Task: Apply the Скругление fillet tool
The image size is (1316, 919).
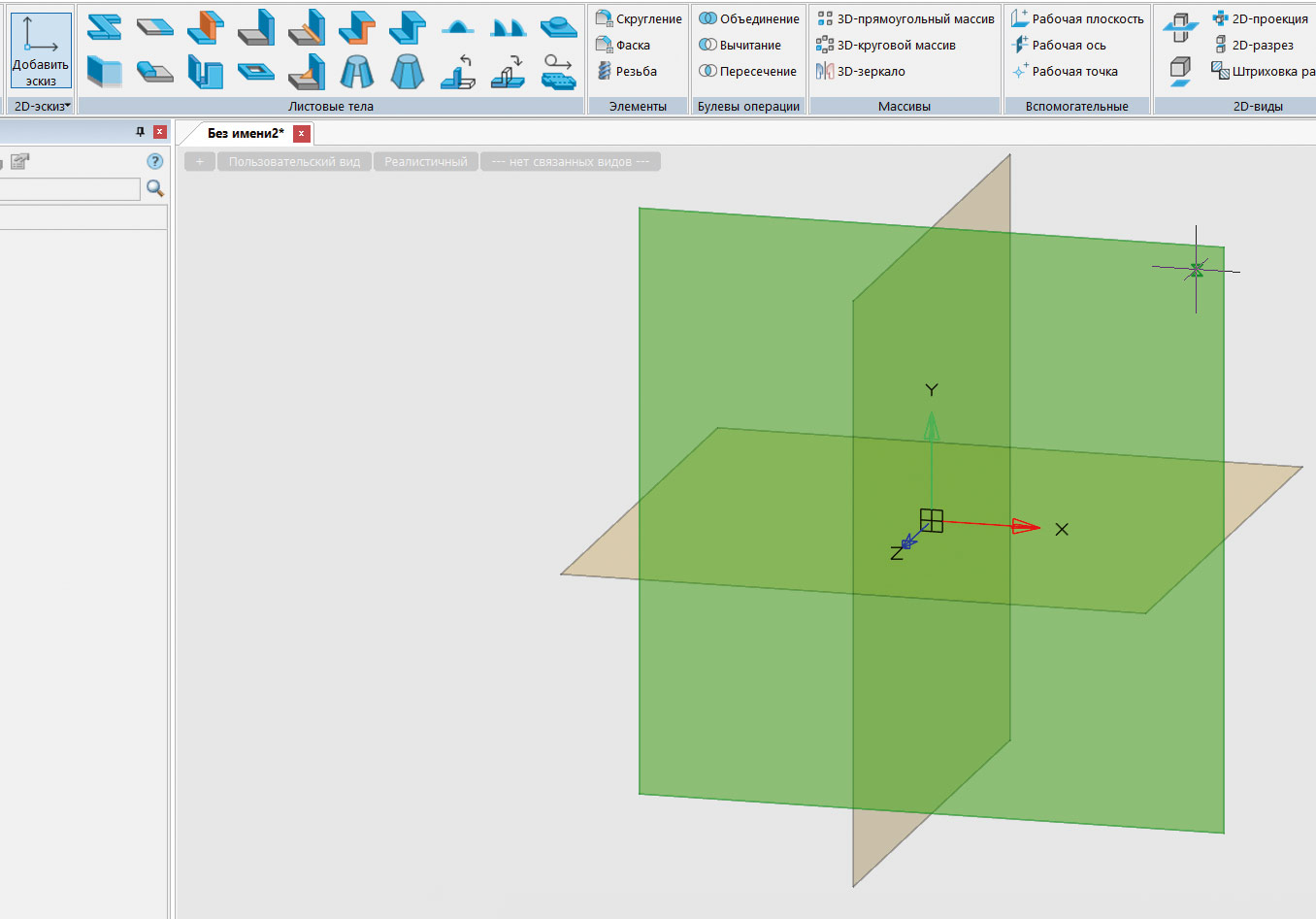Action: [638, 18]
